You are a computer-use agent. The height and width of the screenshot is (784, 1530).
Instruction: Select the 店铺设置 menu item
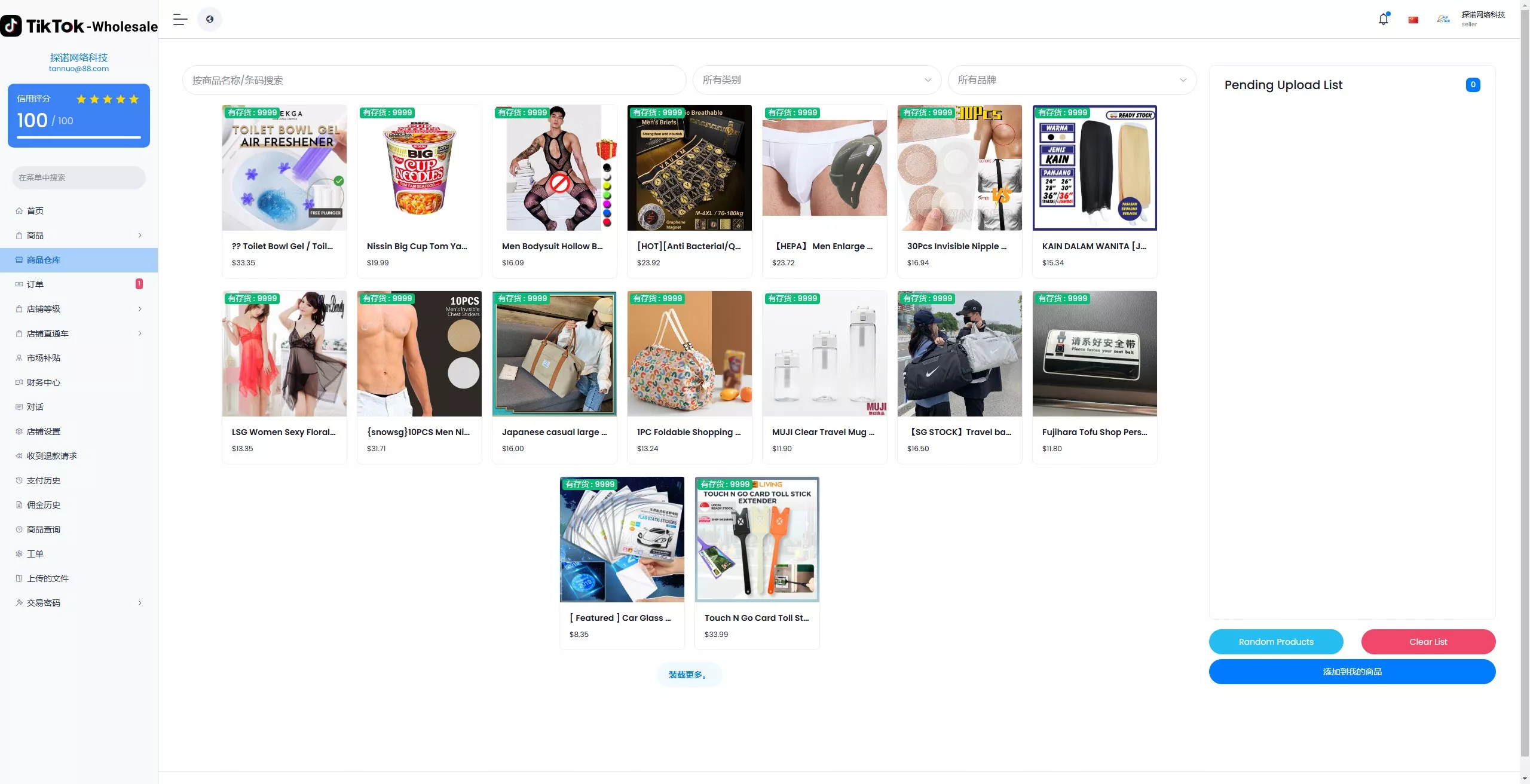tap(79, 431)
